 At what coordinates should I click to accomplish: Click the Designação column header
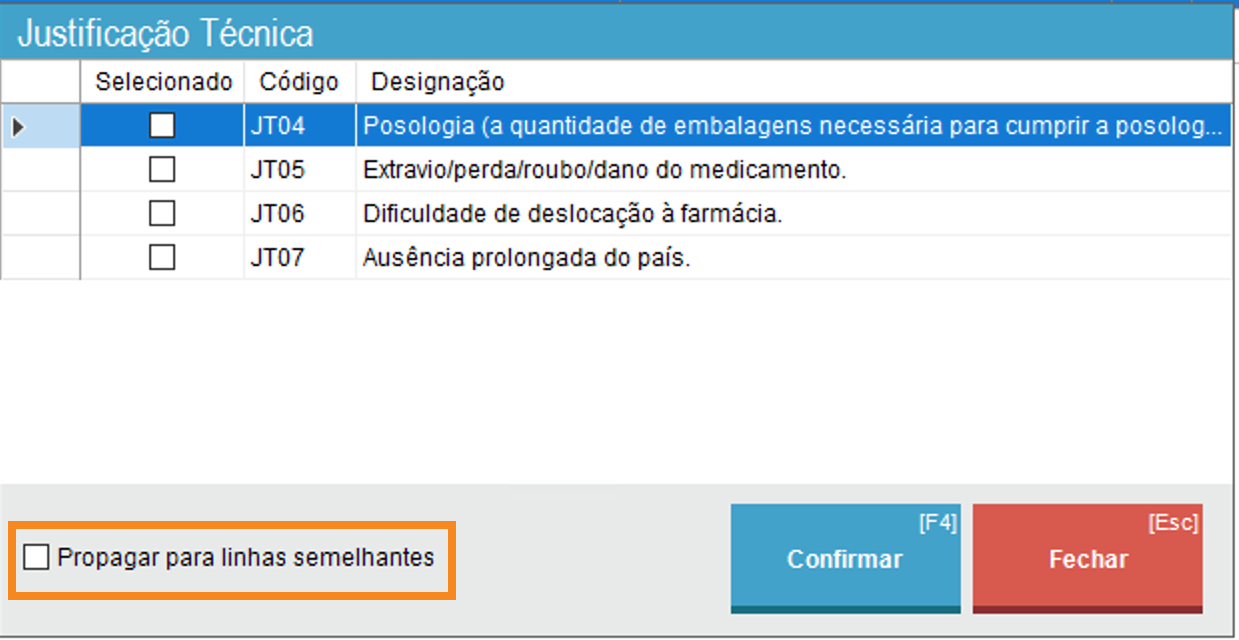click(x=437, y=82)
